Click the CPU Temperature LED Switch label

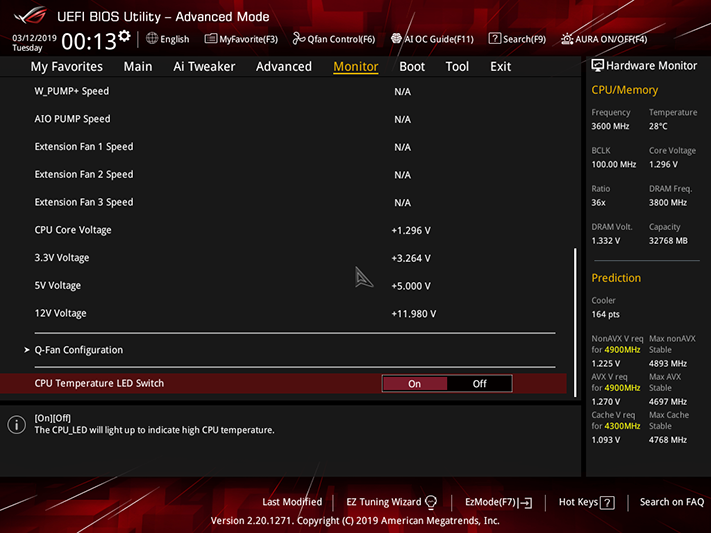[x=99, y=383]
